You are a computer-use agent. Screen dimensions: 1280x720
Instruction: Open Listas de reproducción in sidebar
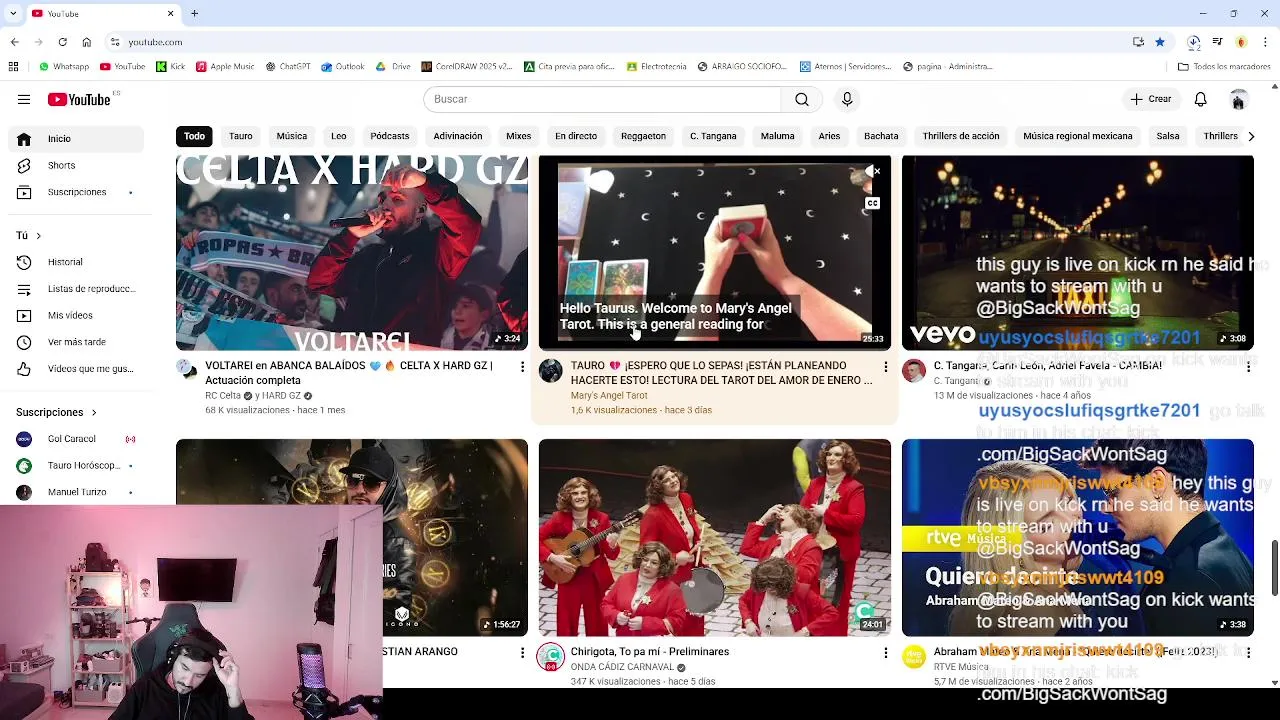pyautogui.click(x=75, y=289)
